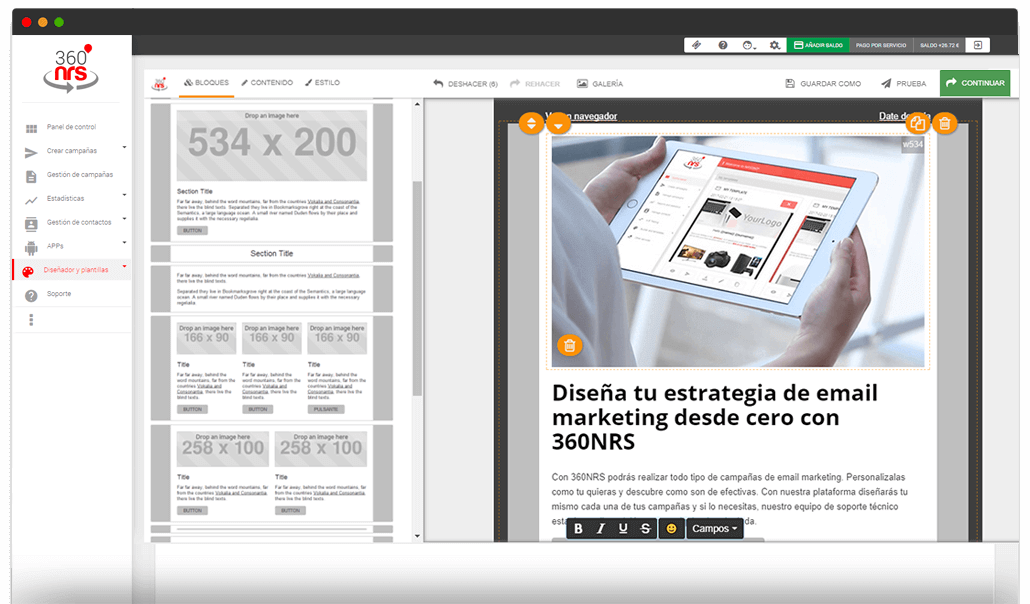Insert an emoji from the text toolbar
Viewport: 1030px width, 604px height.
pos(671,528)
